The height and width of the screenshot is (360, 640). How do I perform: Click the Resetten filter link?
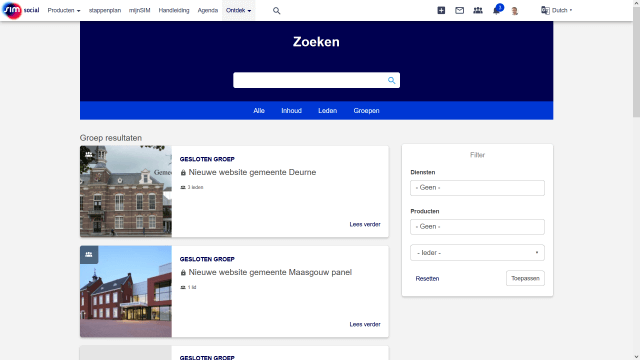427,279
